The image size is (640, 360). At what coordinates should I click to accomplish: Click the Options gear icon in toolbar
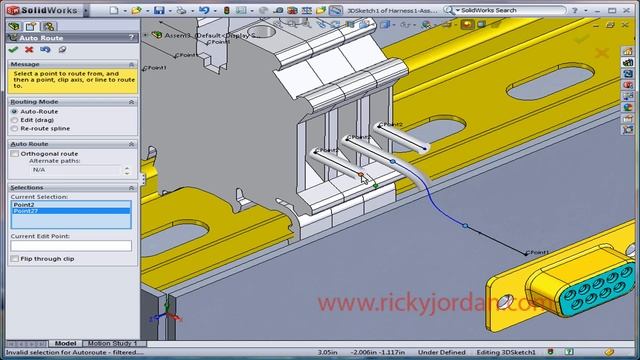[x=241, y=10]
